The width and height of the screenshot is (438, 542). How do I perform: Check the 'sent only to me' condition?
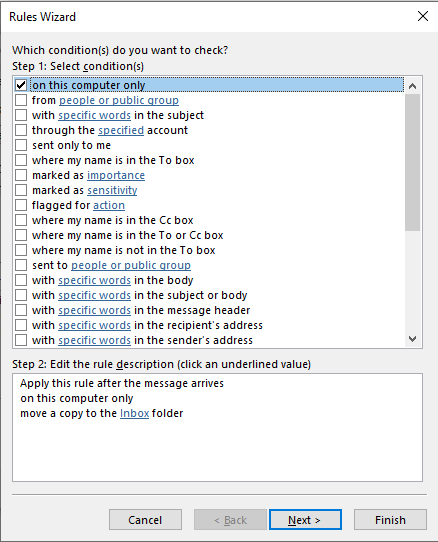click(x=21, y=145)
